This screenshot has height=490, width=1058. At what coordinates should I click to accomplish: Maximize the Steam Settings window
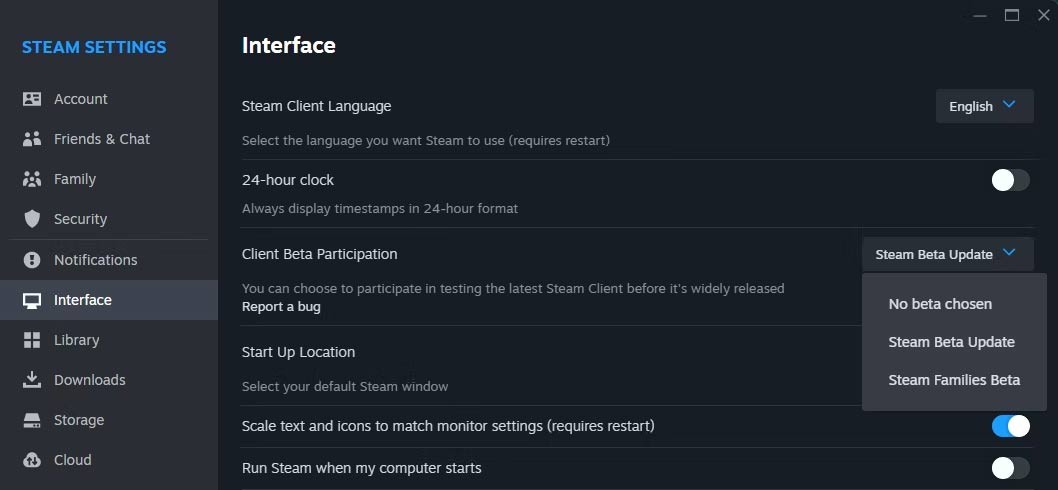click(x=1012, y=15)
